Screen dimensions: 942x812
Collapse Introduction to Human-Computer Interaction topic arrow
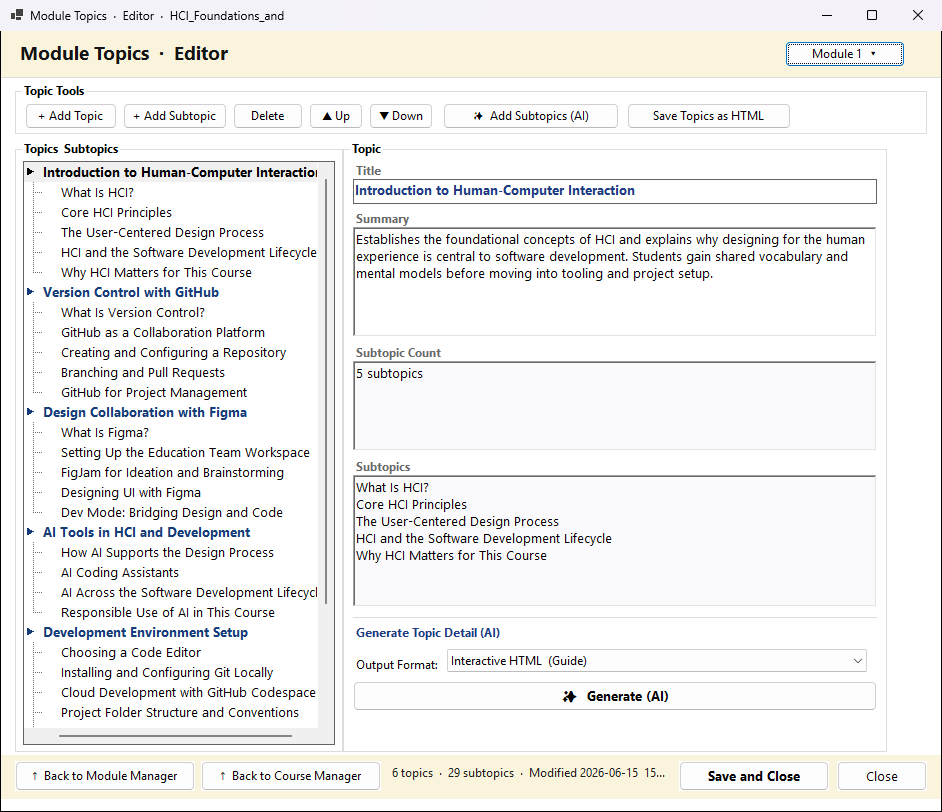[31, 172]
